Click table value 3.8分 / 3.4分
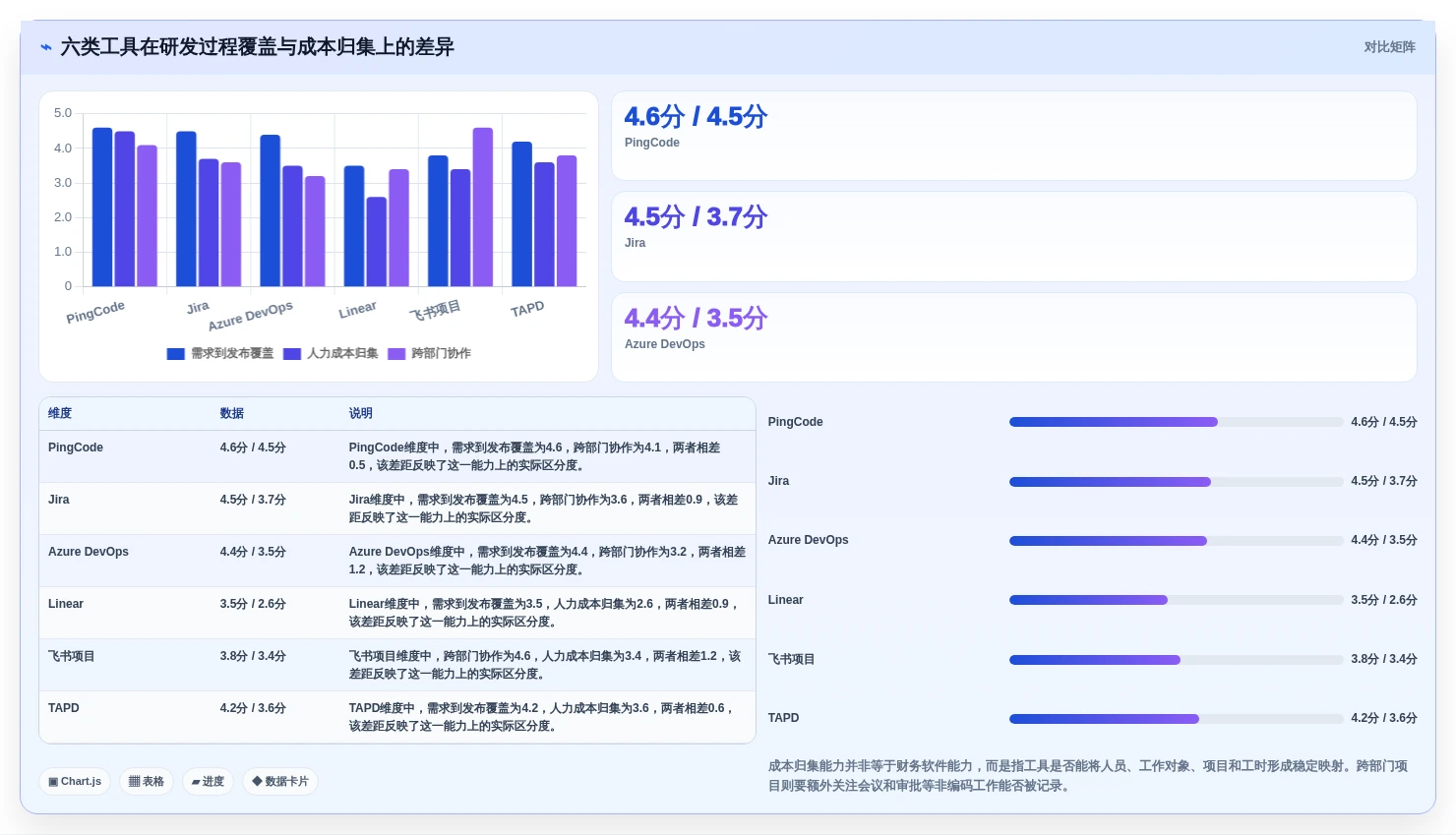Screen dimensions: 1456x835 [253, 656]
